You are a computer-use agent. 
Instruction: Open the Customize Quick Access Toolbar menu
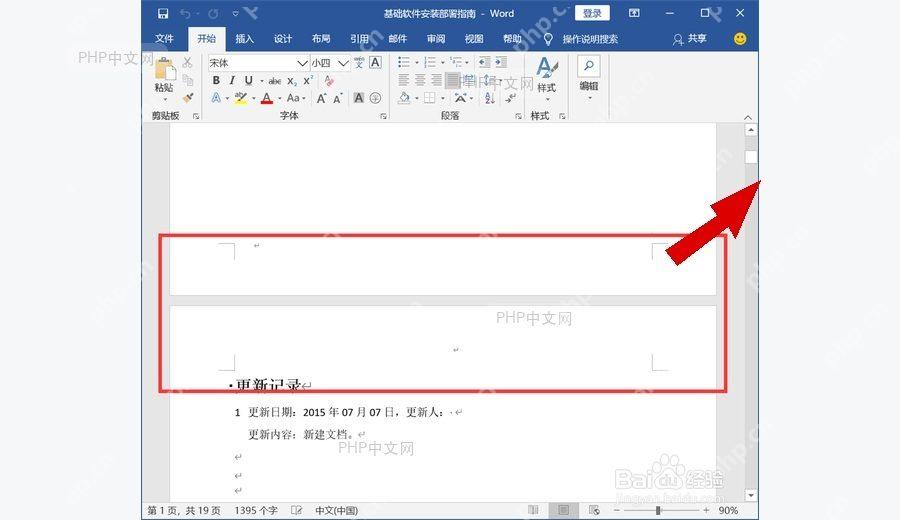pyautogui.click(x=235, y=13)
